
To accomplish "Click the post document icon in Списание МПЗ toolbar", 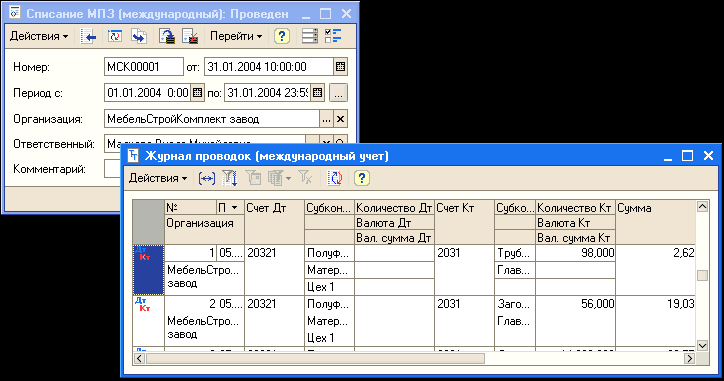I will [167, 36].
